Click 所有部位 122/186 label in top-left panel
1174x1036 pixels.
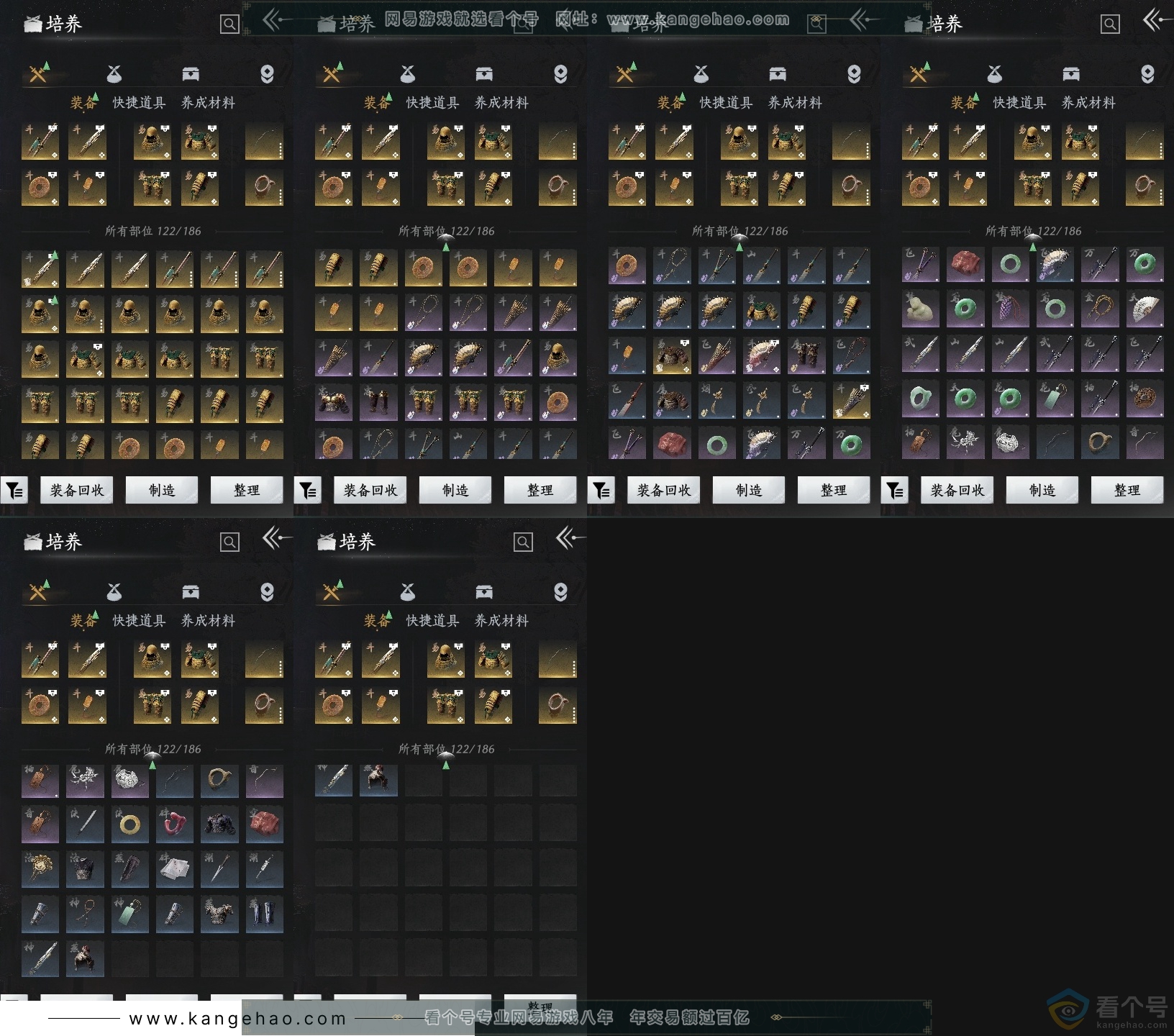tap(153, 231)
